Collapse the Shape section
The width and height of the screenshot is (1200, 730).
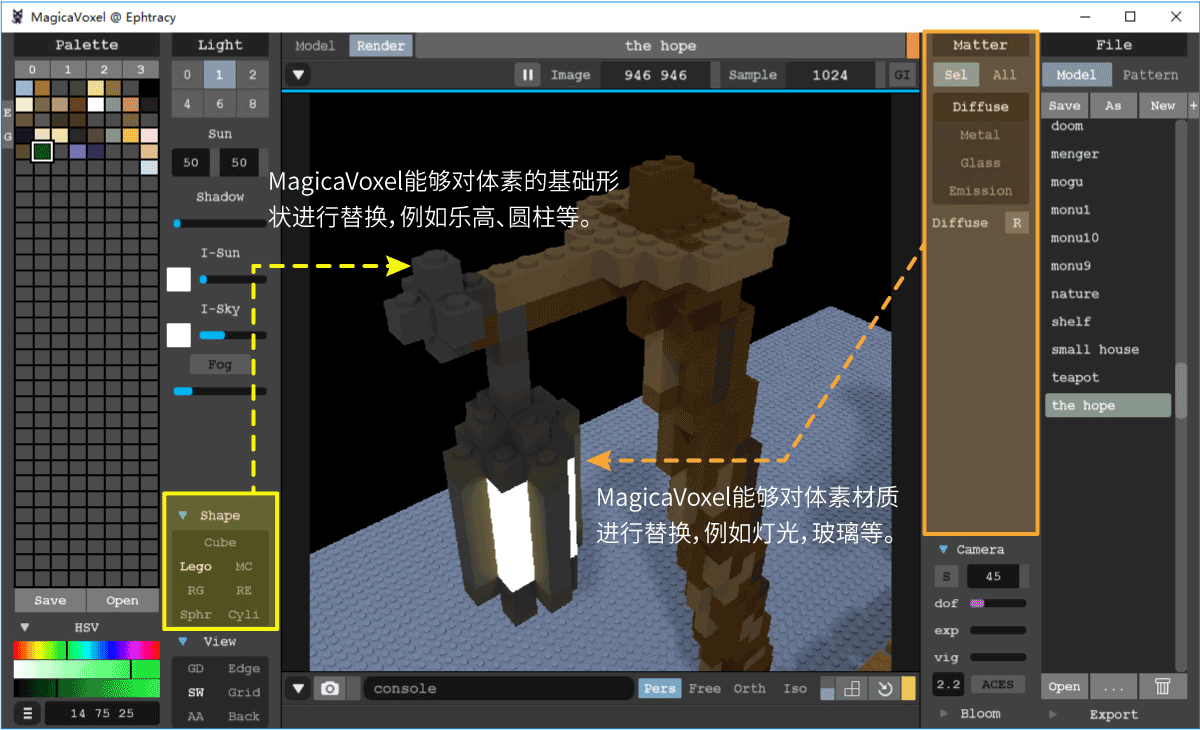[183, 516]
